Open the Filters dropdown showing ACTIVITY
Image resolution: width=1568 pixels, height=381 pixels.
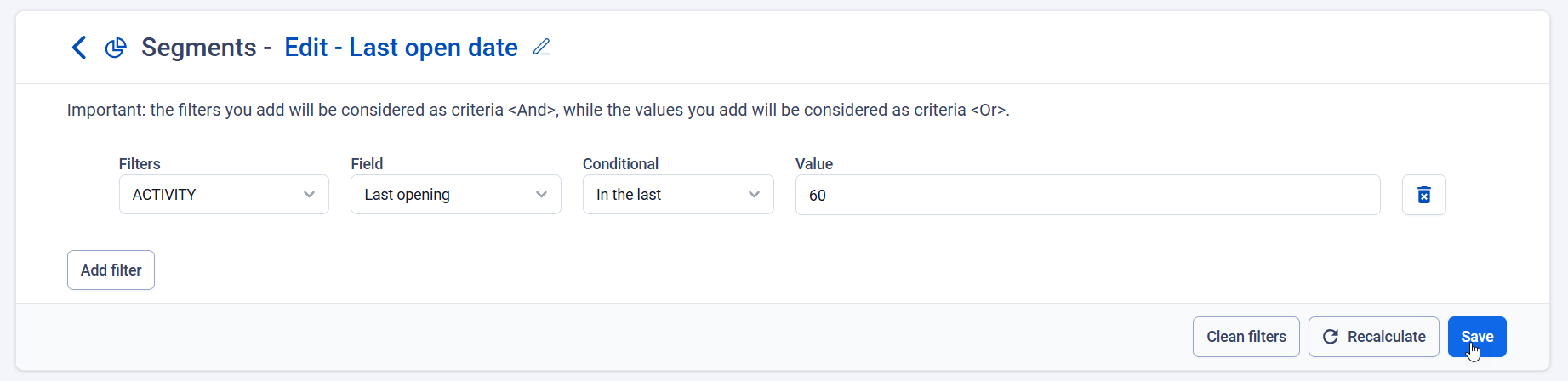[x=223, y=195]
